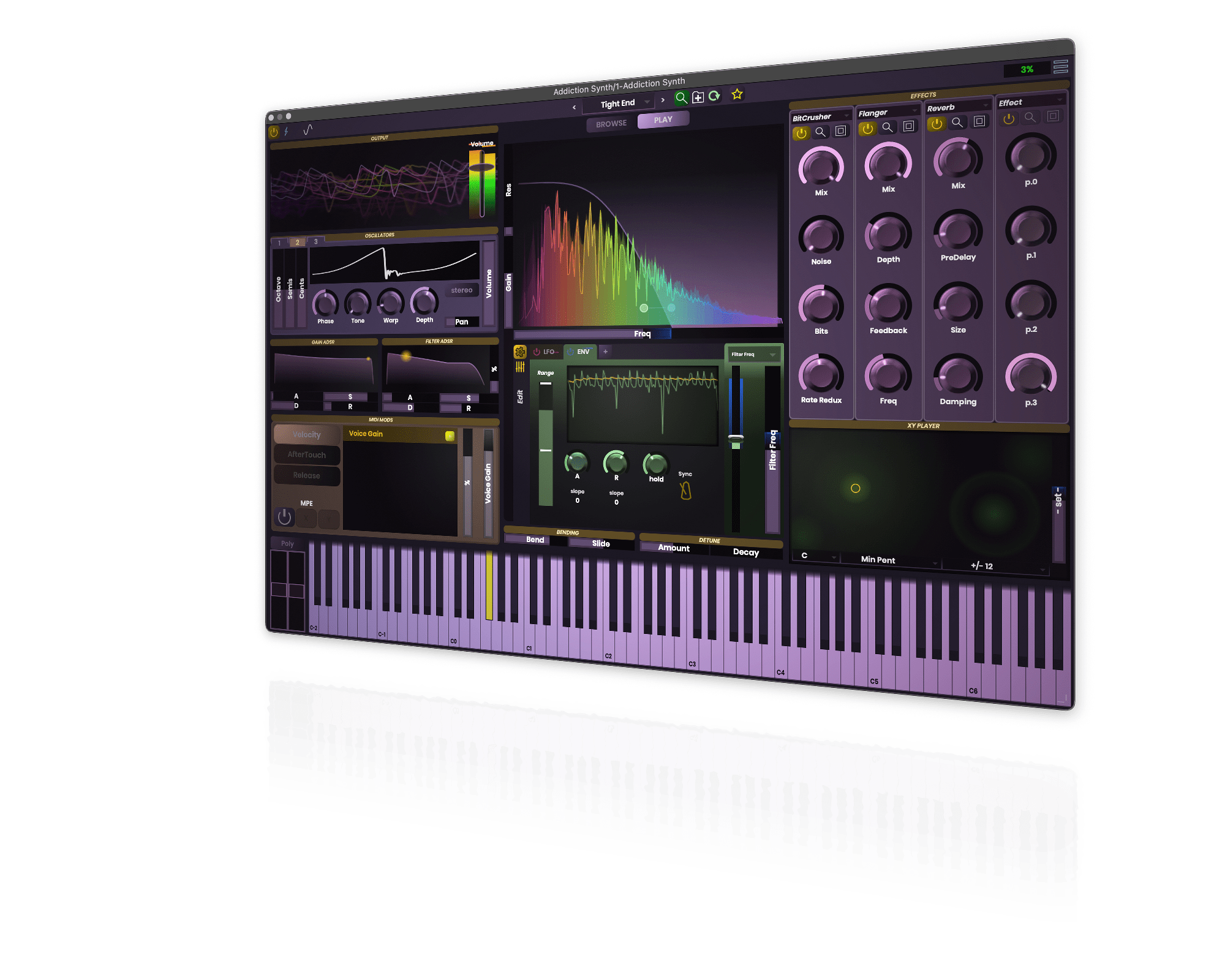This screenshot has width=1225, height=980.
Task: Click the gear icon beside the modulation tabs
Action: point(520,352)
